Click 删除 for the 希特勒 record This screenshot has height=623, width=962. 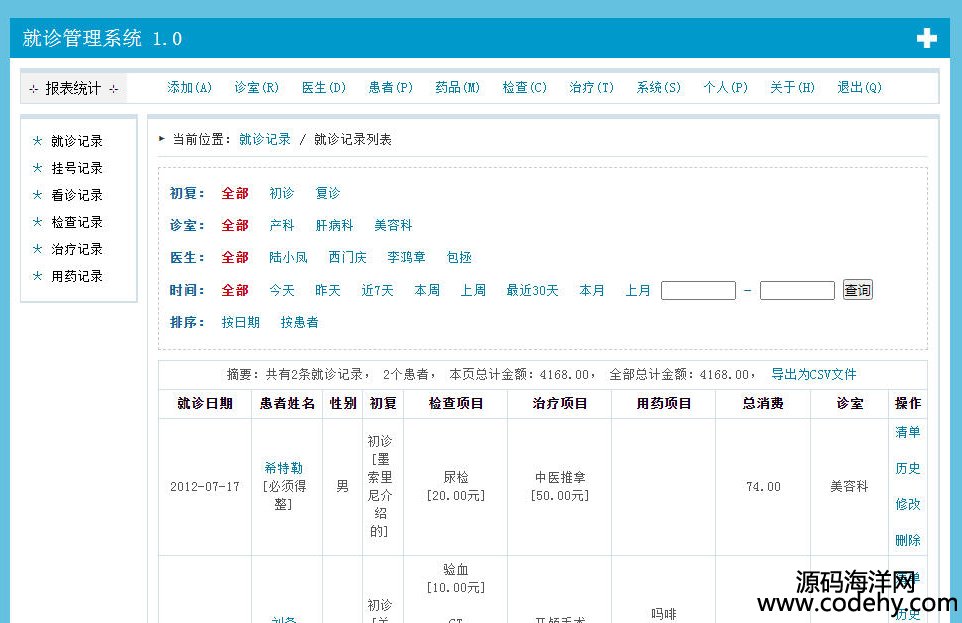click(907, 540)
